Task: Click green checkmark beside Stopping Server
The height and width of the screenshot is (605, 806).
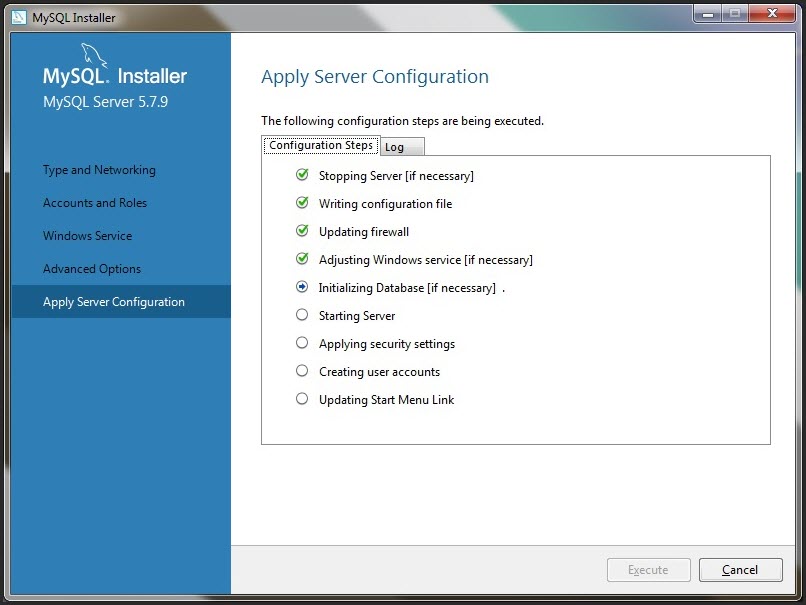Action: [302, 175]
